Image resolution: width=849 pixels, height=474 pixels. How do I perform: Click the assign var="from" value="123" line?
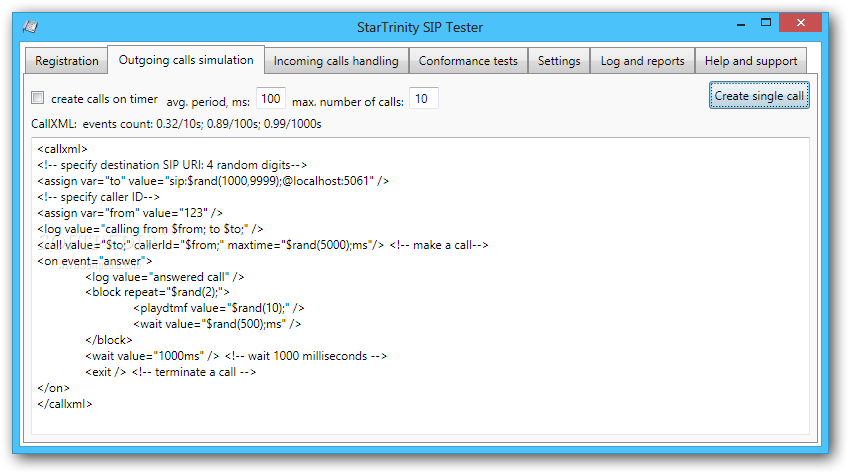click(x=130, y=213)
